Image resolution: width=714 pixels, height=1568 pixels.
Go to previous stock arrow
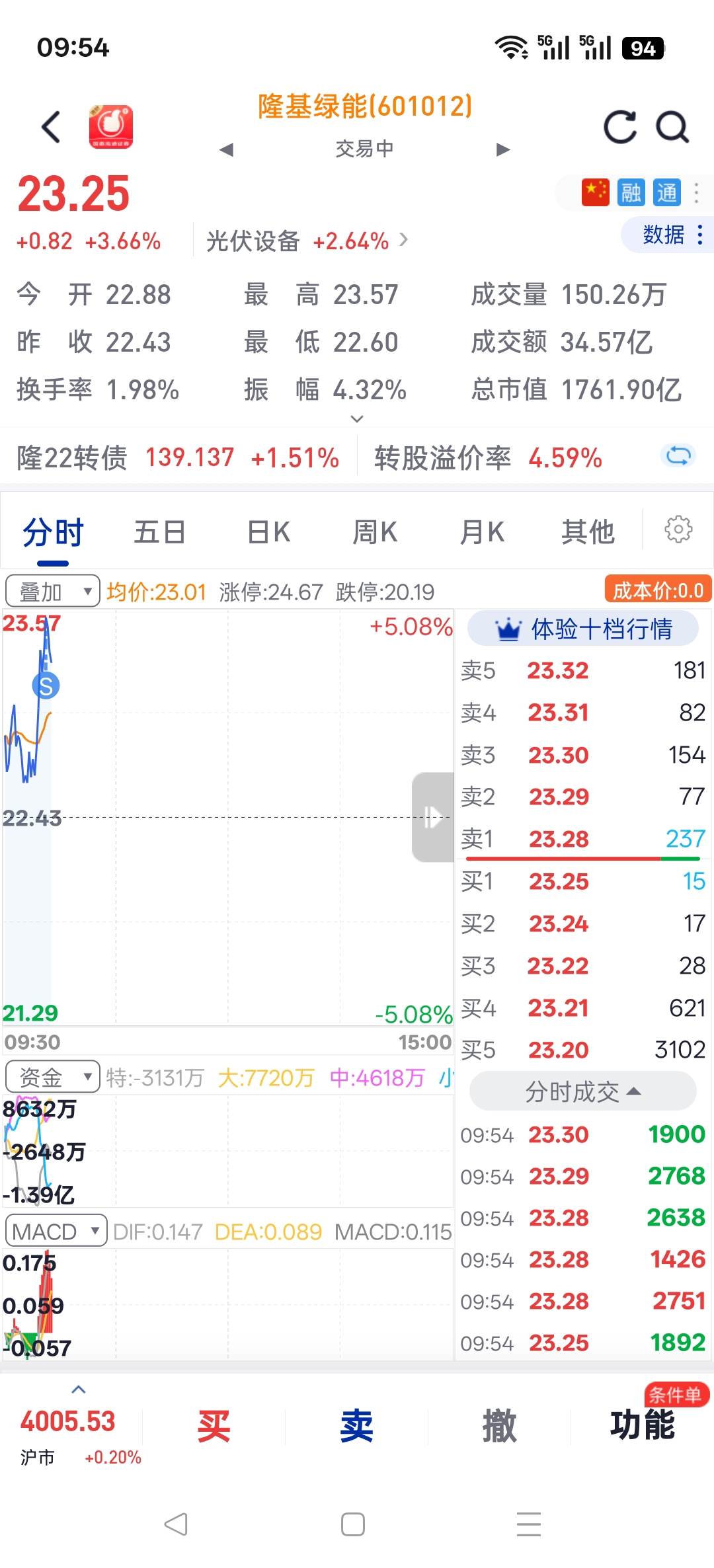[227, 149]
